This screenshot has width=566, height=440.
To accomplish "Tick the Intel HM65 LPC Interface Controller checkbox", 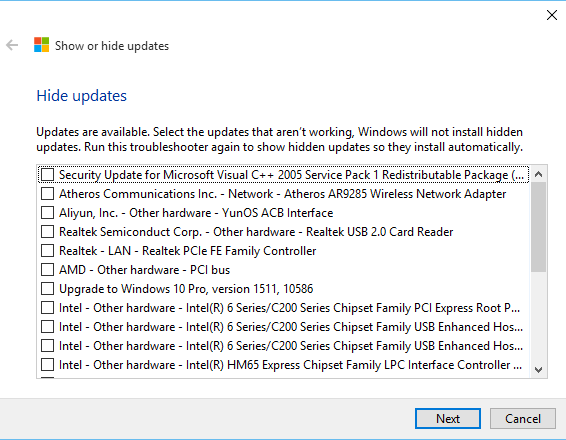I will [x=47, y=365].
